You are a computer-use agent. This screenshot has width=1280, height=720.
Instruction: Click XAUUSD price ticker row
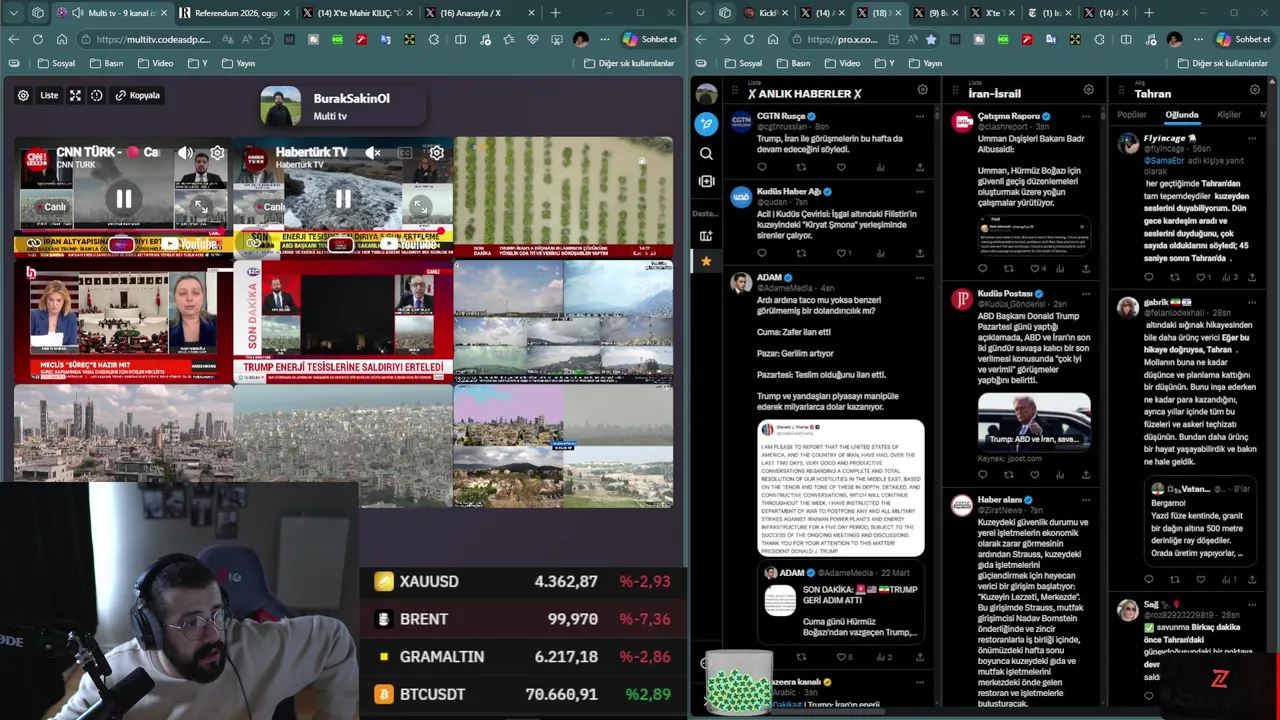[523, 581]
